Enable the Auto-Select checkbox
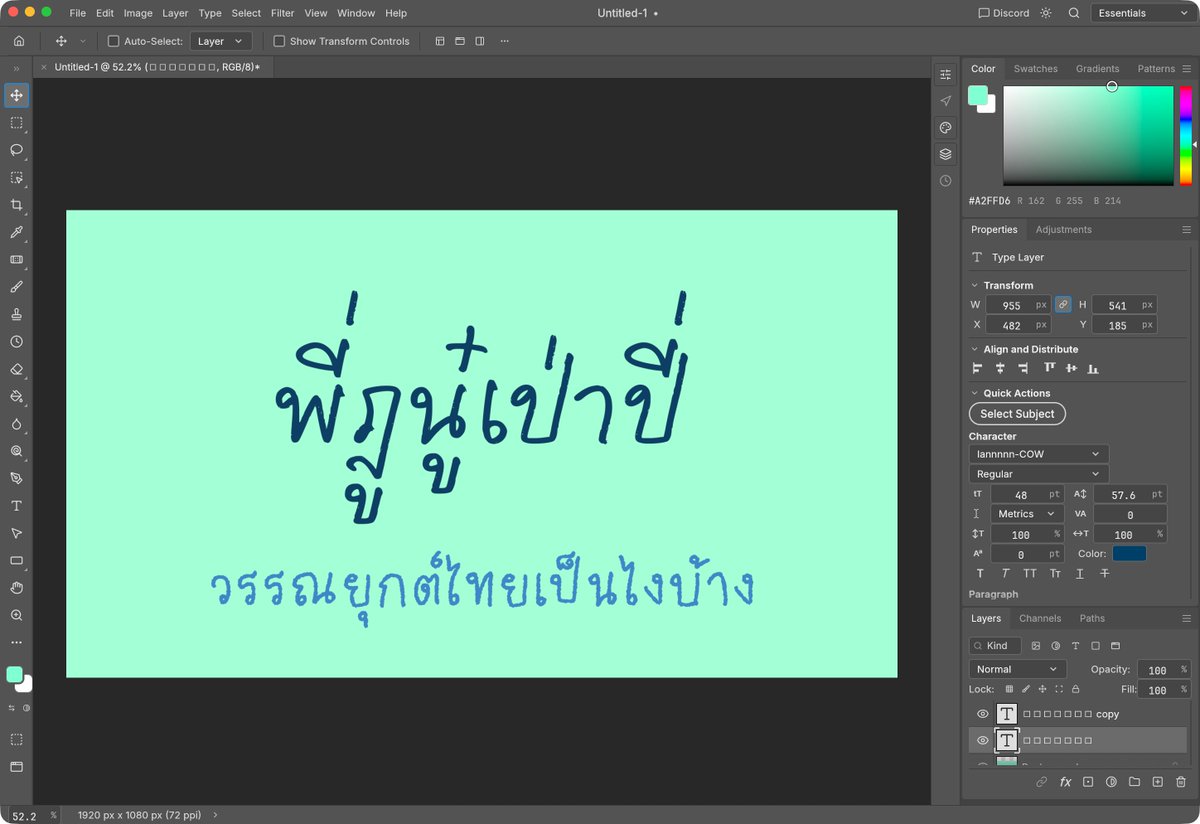 [113, 41]
